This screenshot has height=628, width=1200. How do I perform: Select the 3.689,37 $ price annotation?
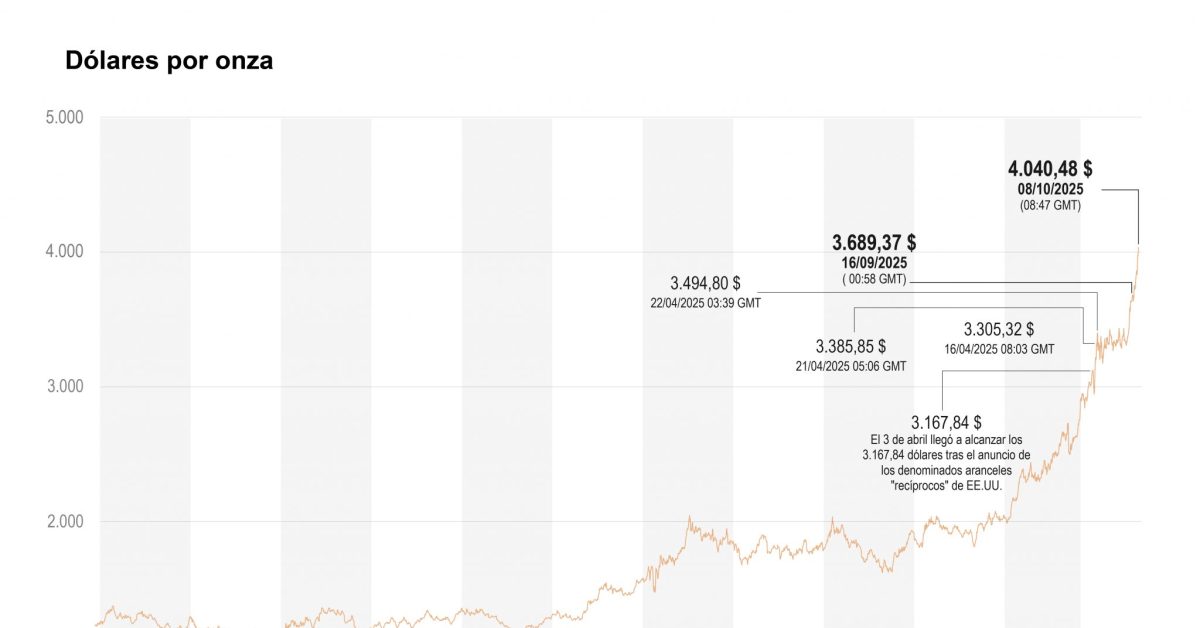tap(874, 243)
